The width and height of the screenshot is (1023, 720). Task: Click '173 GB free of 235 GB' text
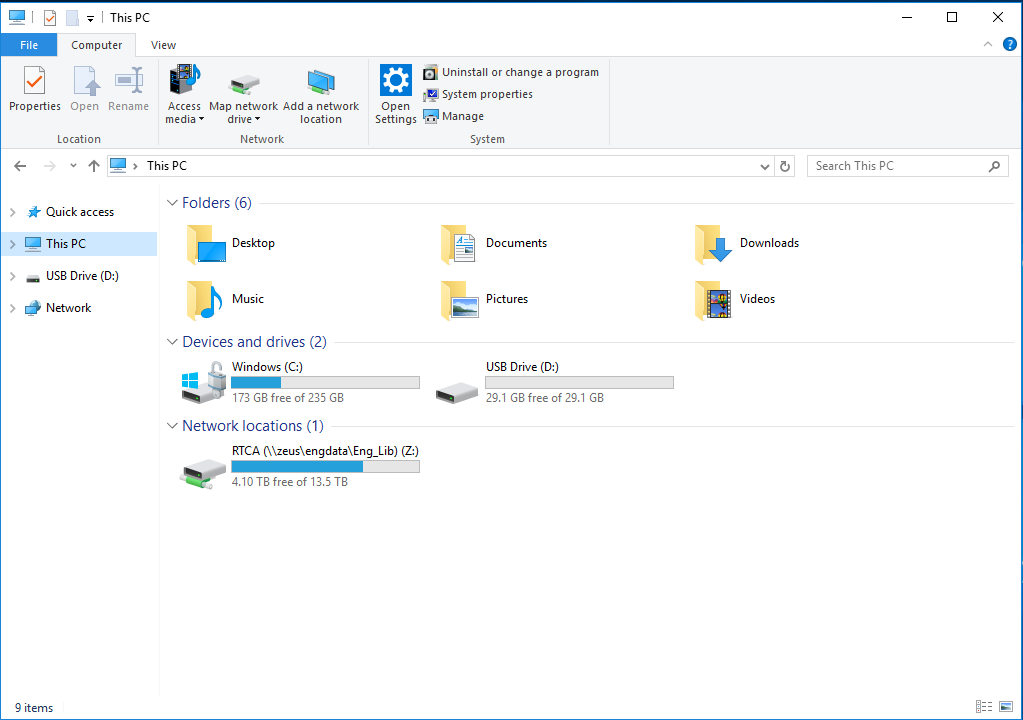point(288,398)
